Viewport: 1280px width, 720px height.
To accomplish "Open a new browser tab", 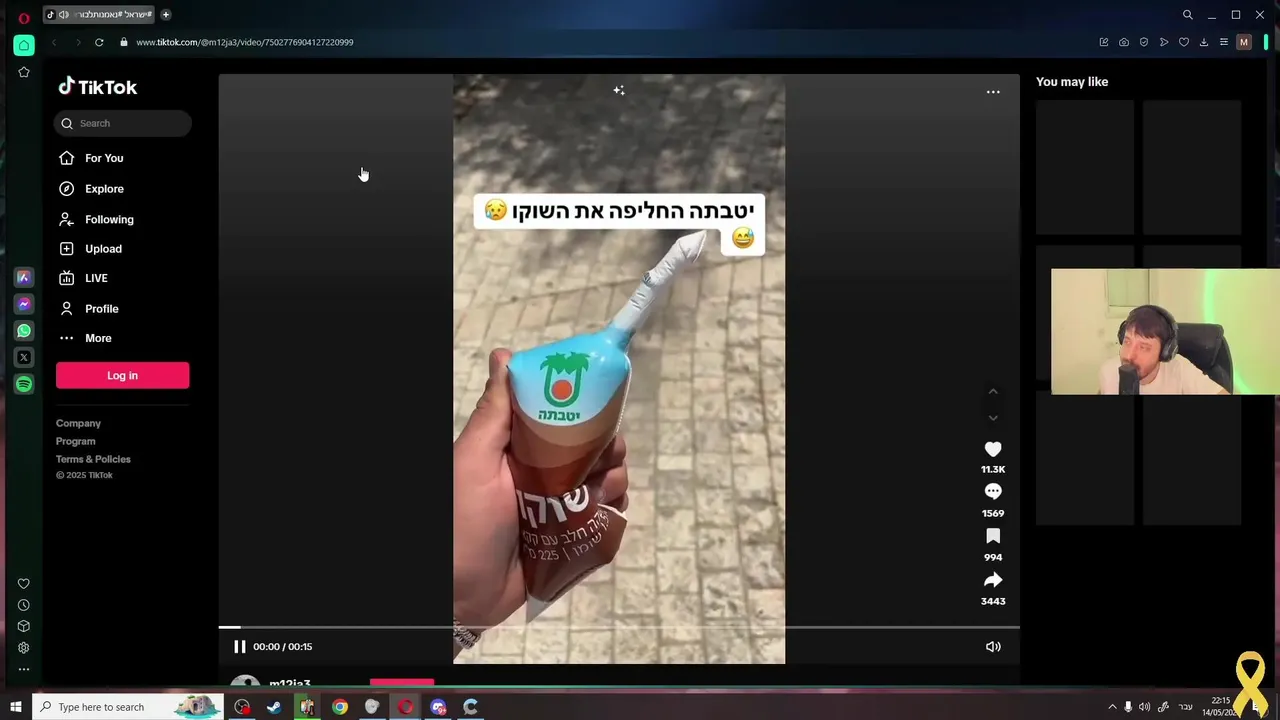I will click(166, 14).
